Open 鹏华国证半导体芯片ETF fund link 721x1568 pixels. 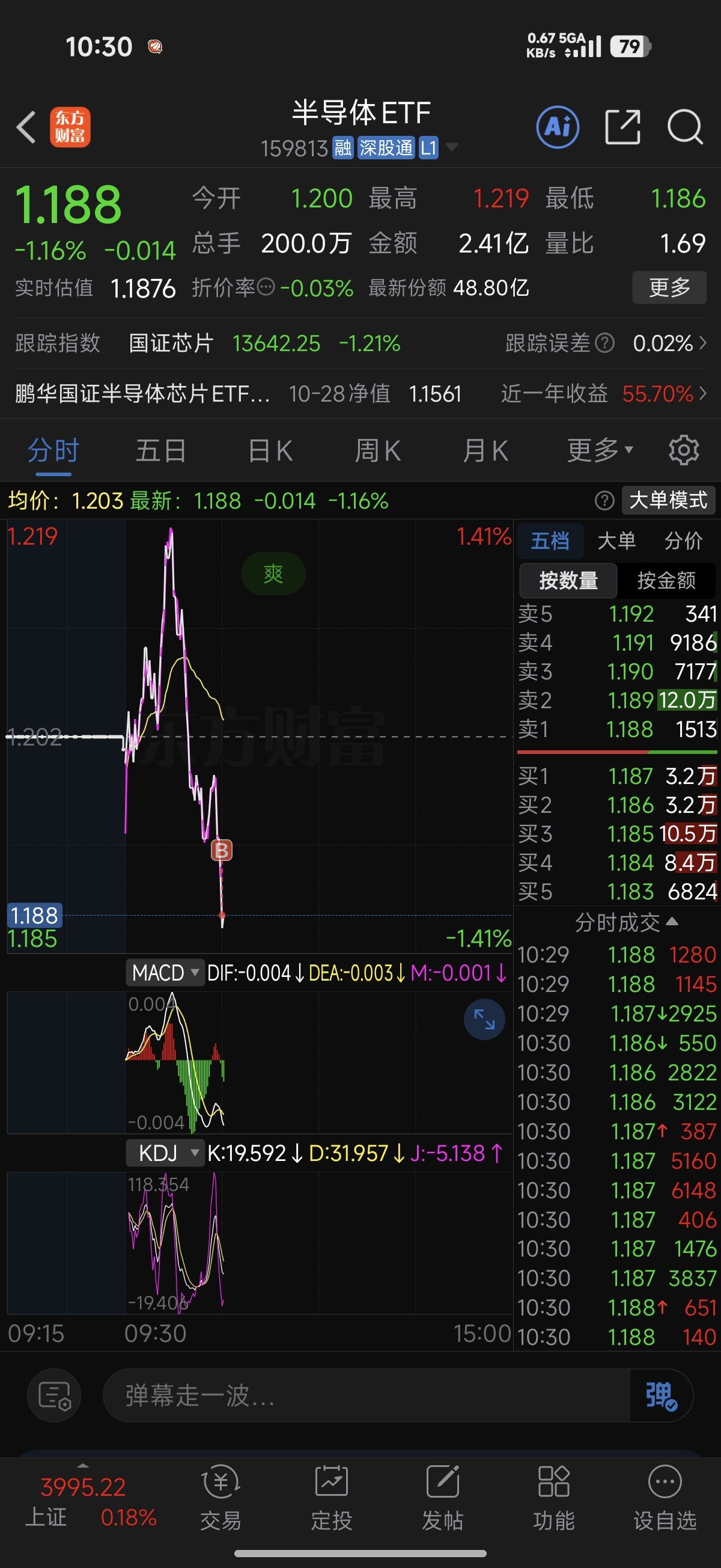coord(142,393)
